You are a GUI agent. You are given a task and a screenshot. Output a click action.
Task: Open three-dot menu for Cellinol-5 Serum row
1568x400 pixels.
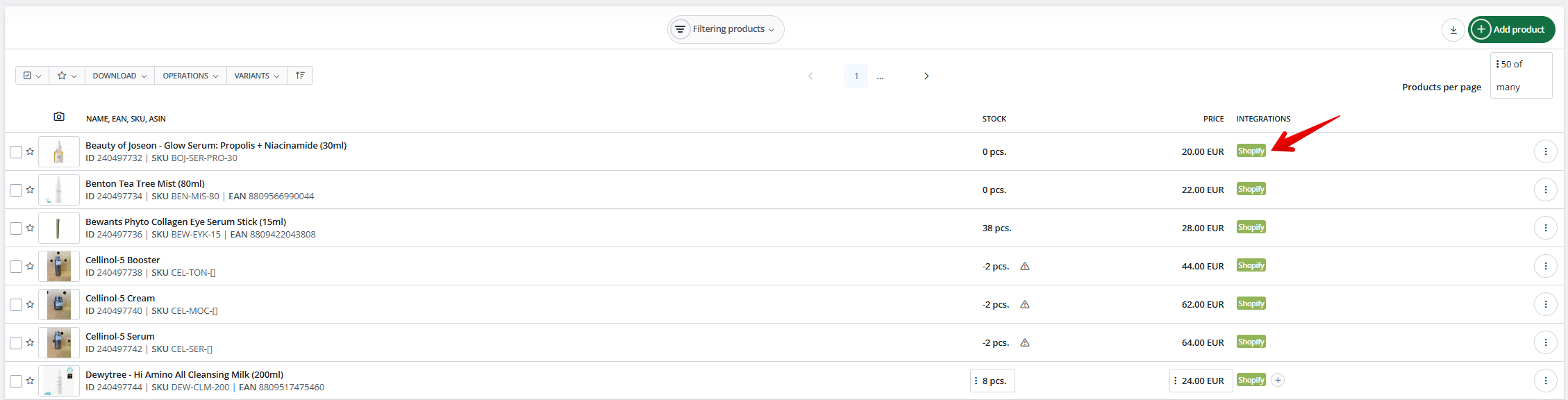coord(1545,342)
